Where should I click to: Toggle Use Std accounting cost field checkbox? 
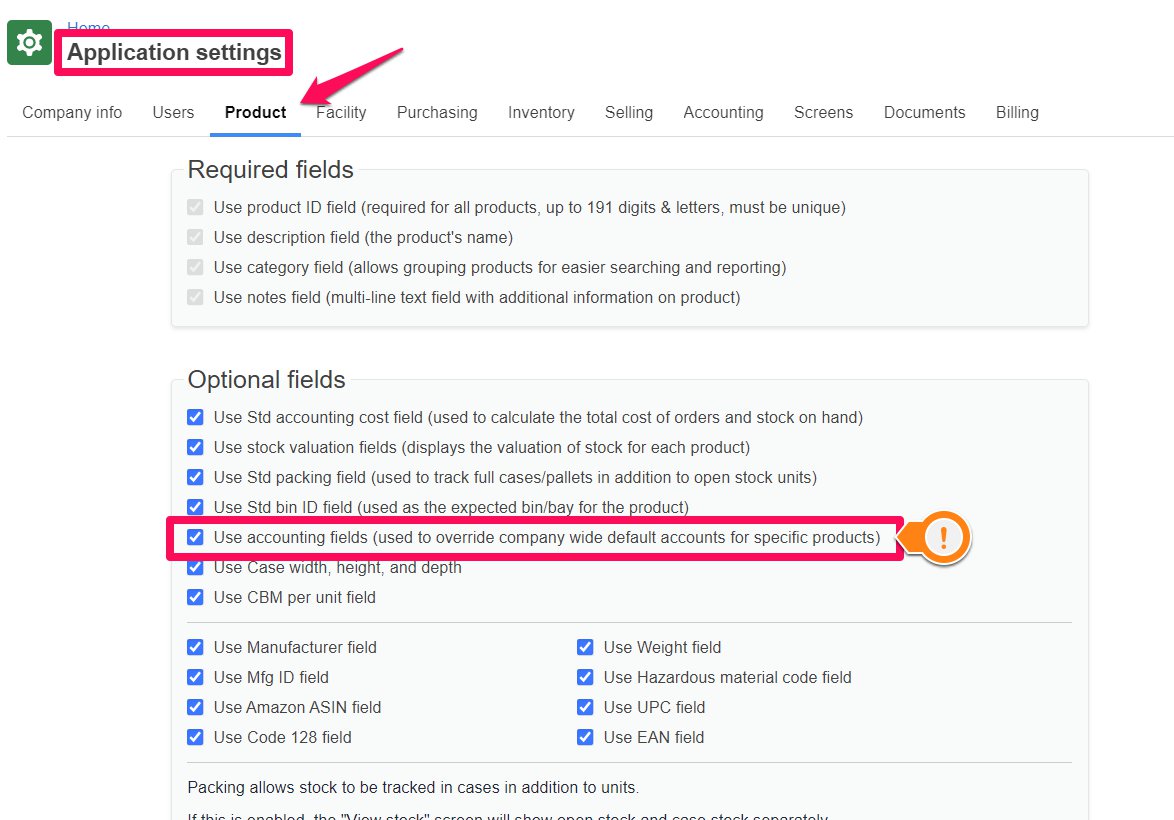click(195, 417)
